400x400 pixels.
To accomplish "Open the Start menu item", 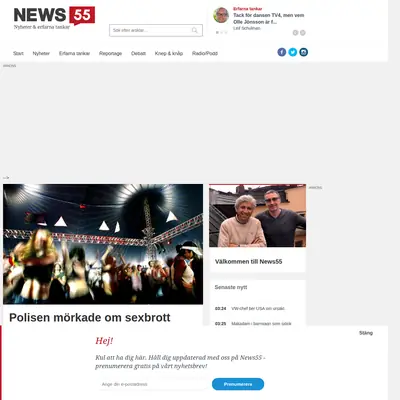I will [x=18, y=53].
